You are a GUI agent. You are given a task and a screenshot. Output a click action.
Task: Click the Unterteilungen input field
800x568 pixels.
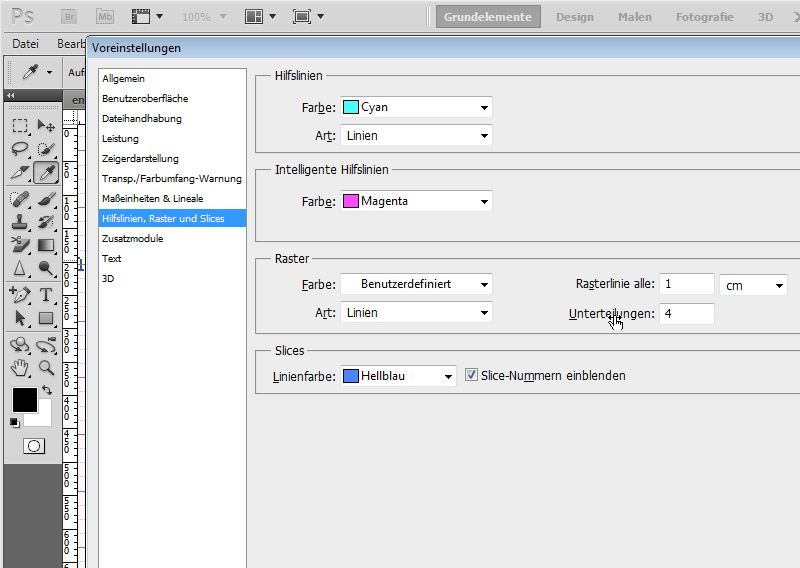click(x=686, y=313)
